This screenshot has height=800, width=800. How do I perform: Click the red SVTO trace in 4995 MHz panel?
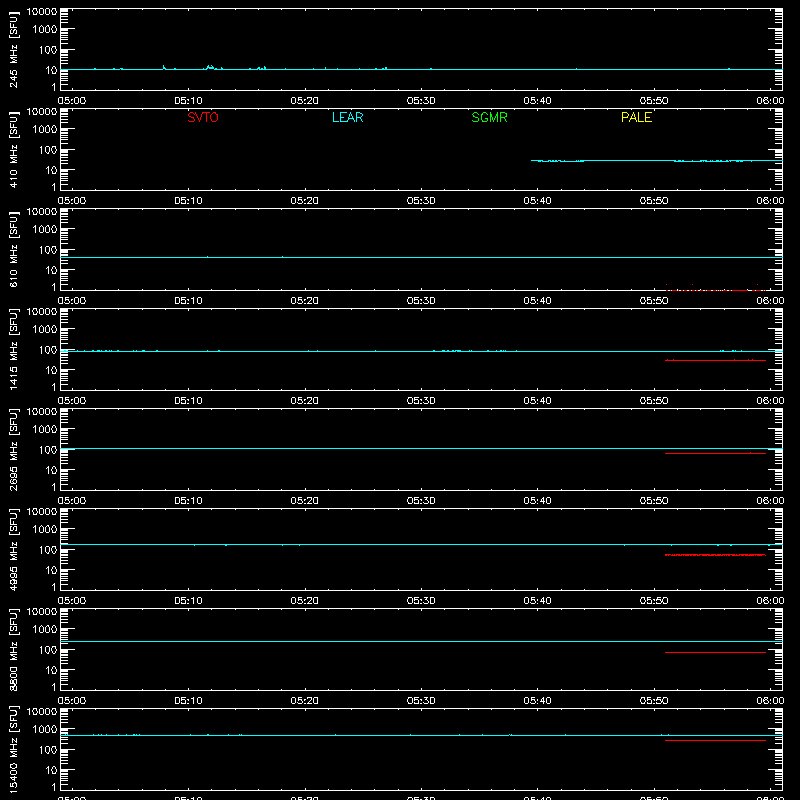715,555
